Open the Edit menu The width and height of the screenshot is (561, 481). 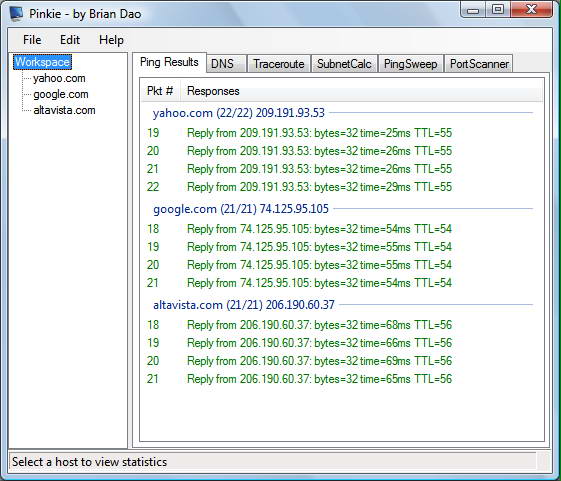pyautogui.click(x=70, y=40)
